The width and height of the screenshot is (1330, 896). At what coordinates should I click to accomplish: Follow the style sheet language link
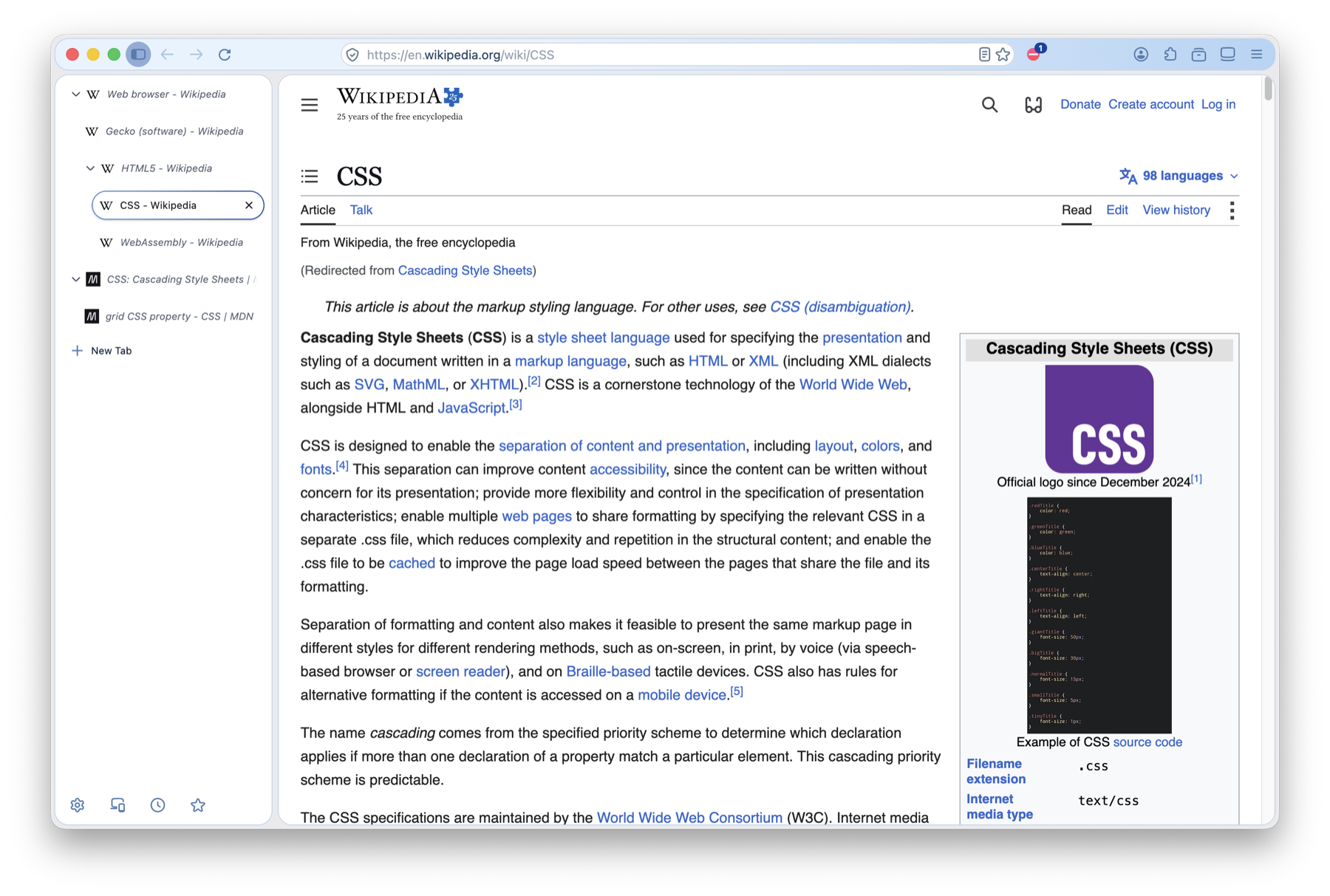603,338
